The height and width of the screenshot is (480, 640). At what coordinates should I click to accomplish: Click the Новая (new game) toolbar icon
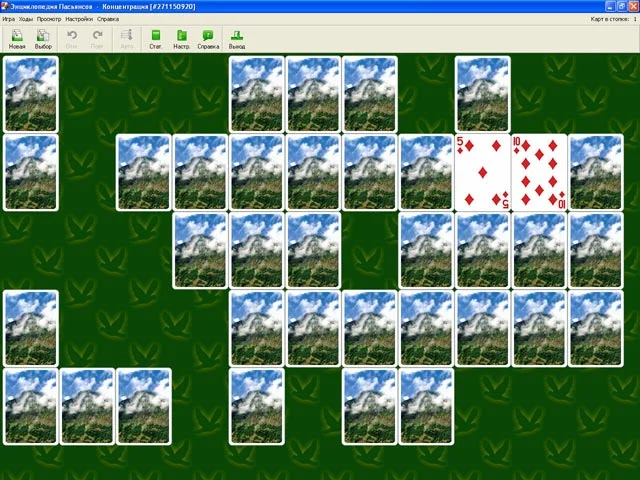(x=17, y=39)
